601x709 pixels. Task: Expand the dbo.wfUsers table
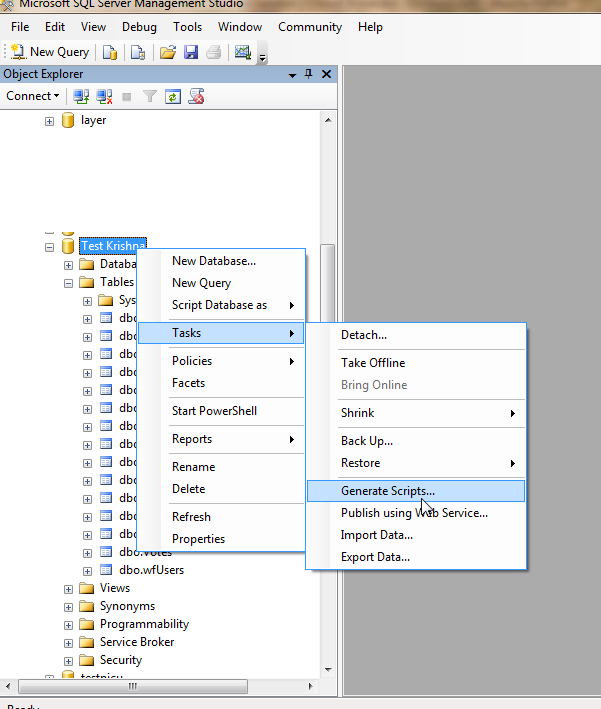pyautogui.click(x=87, y=571)
